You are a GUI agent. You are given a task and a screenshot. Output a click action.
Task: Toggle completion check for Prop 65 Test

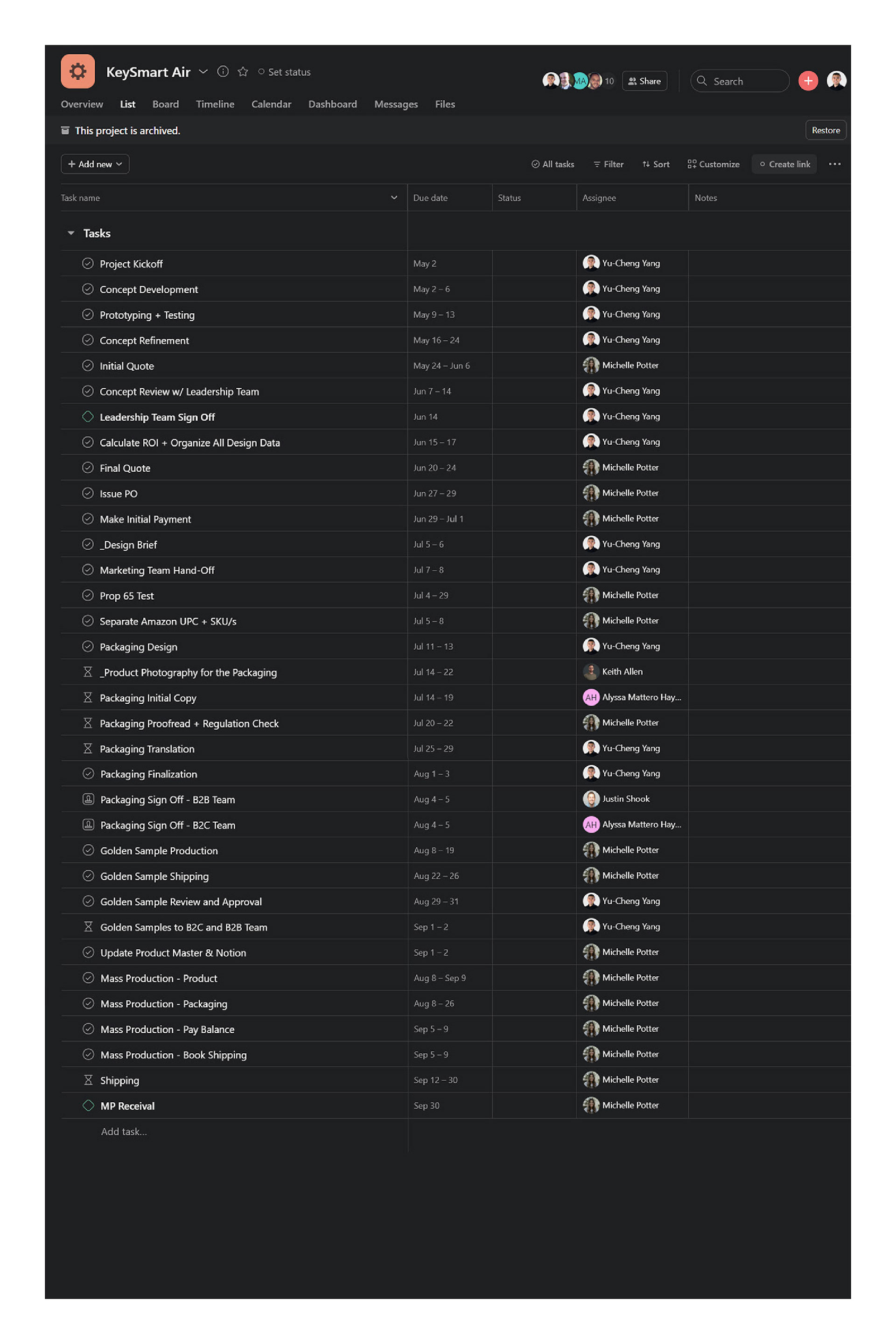click(88, 595)
